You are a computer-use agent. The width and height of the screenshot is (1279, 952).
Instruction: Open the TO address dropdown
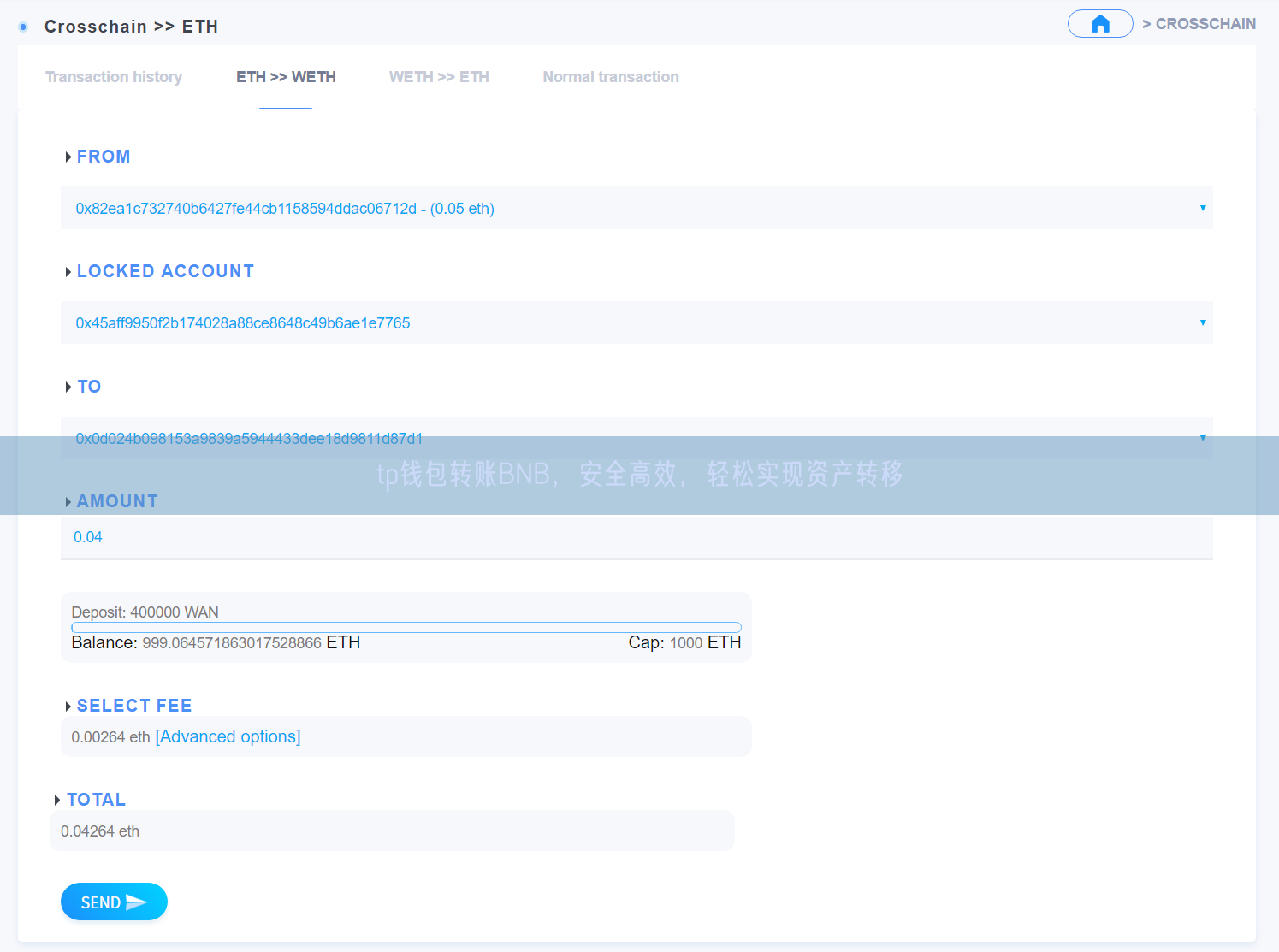pos(637,438)
